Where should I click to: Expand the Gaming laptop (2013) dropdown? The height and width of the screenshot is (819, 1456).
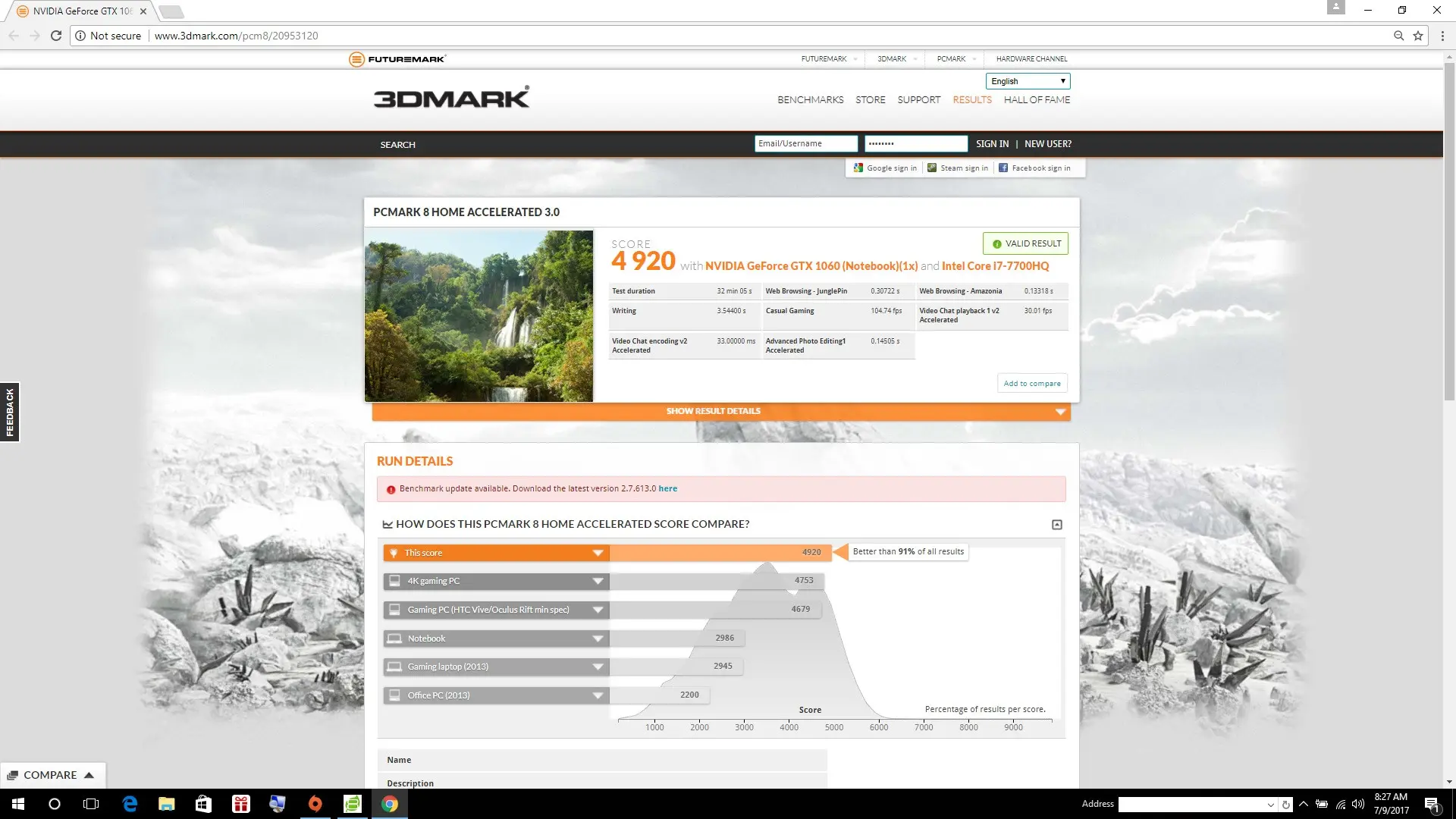pos(598,667)
